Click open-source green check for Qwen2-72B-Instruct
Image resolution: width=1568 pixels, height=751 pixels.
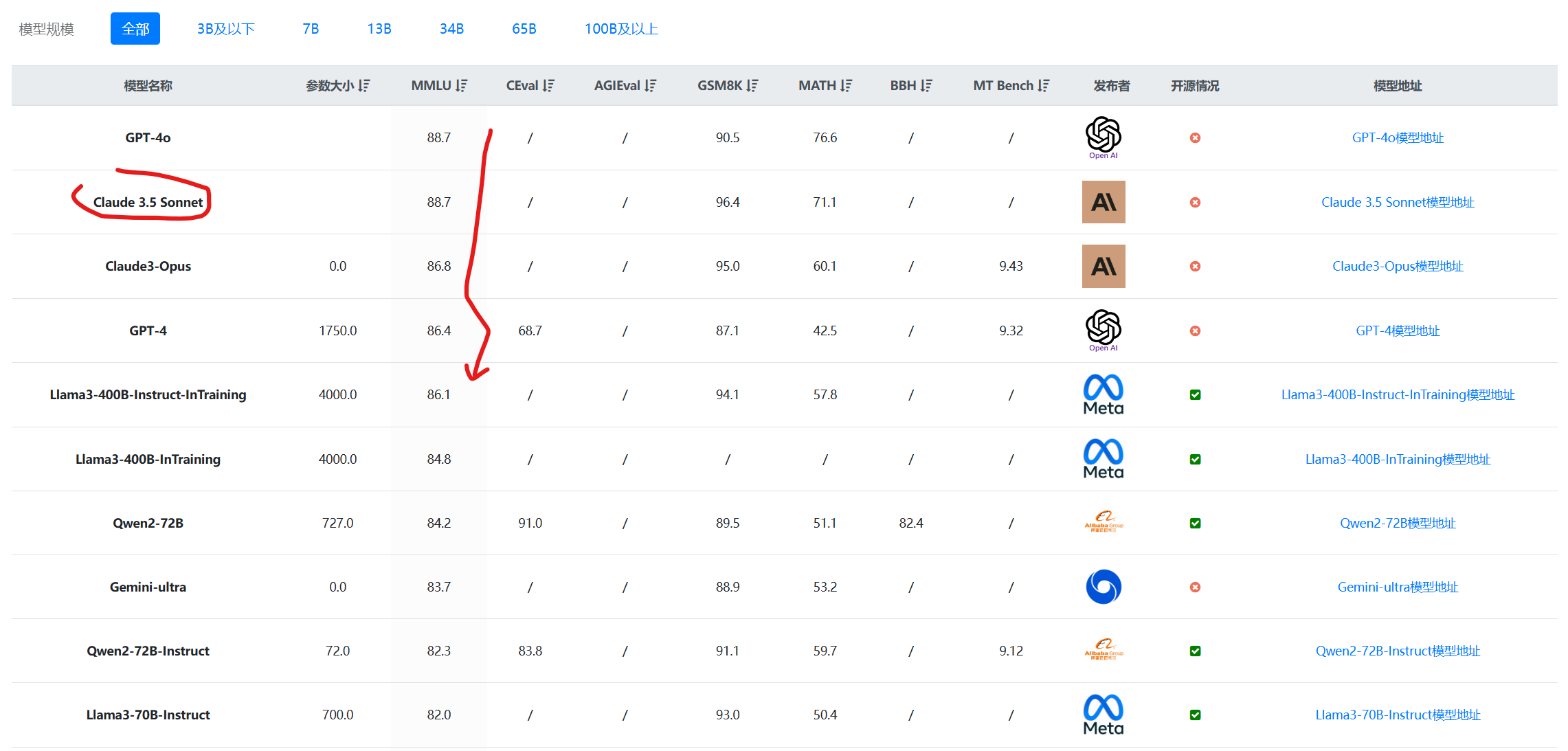pos(1195,651)
